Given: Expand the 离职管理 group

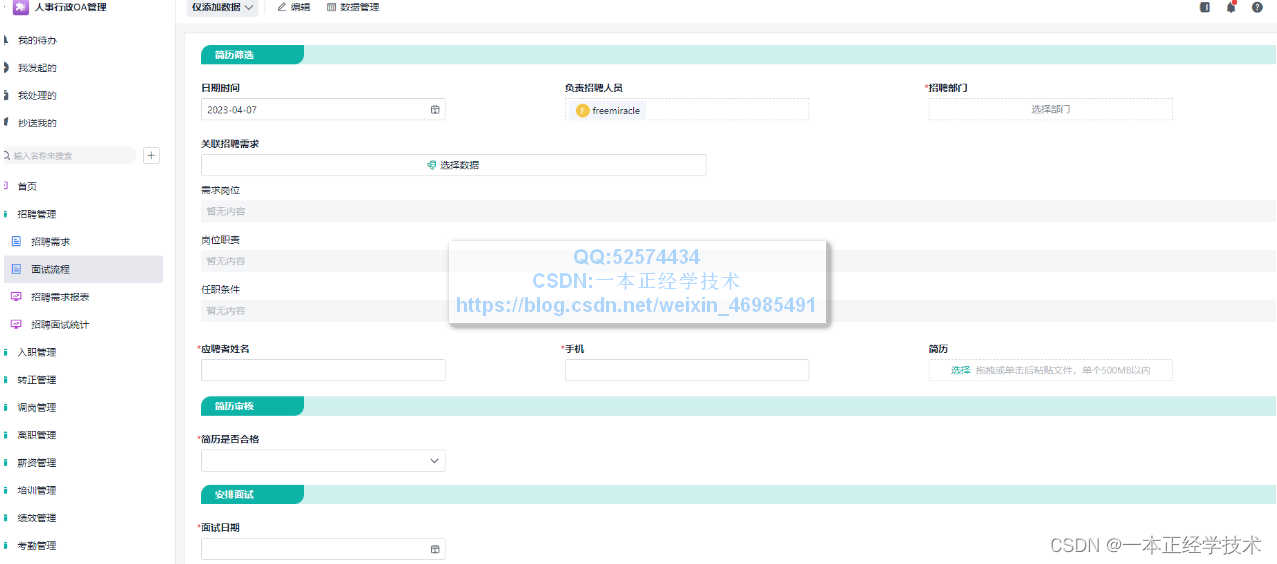Looking at the screenshot, I should 36,435.
